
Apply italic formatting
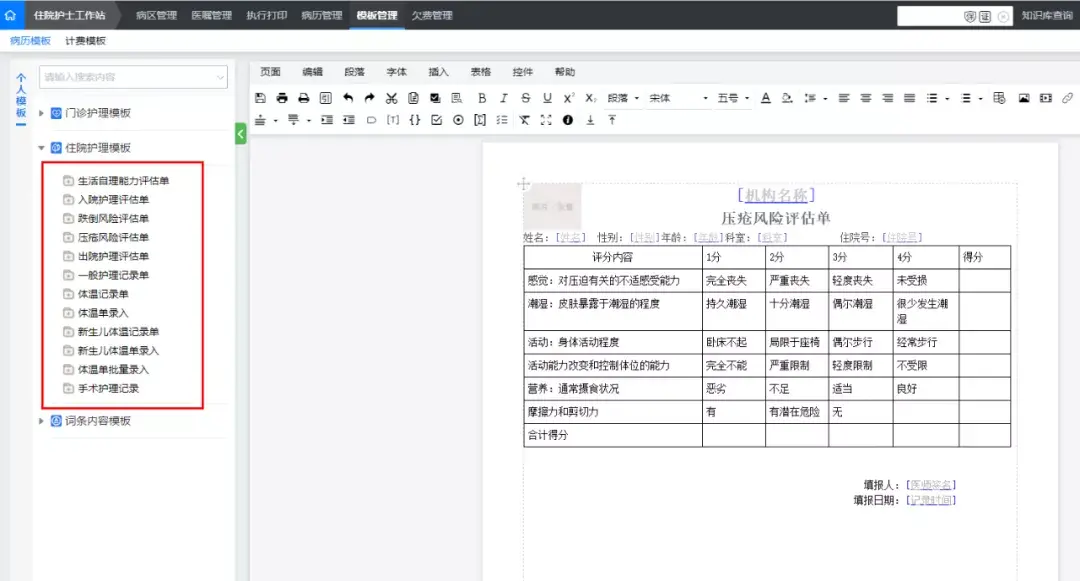click(503, 98)
